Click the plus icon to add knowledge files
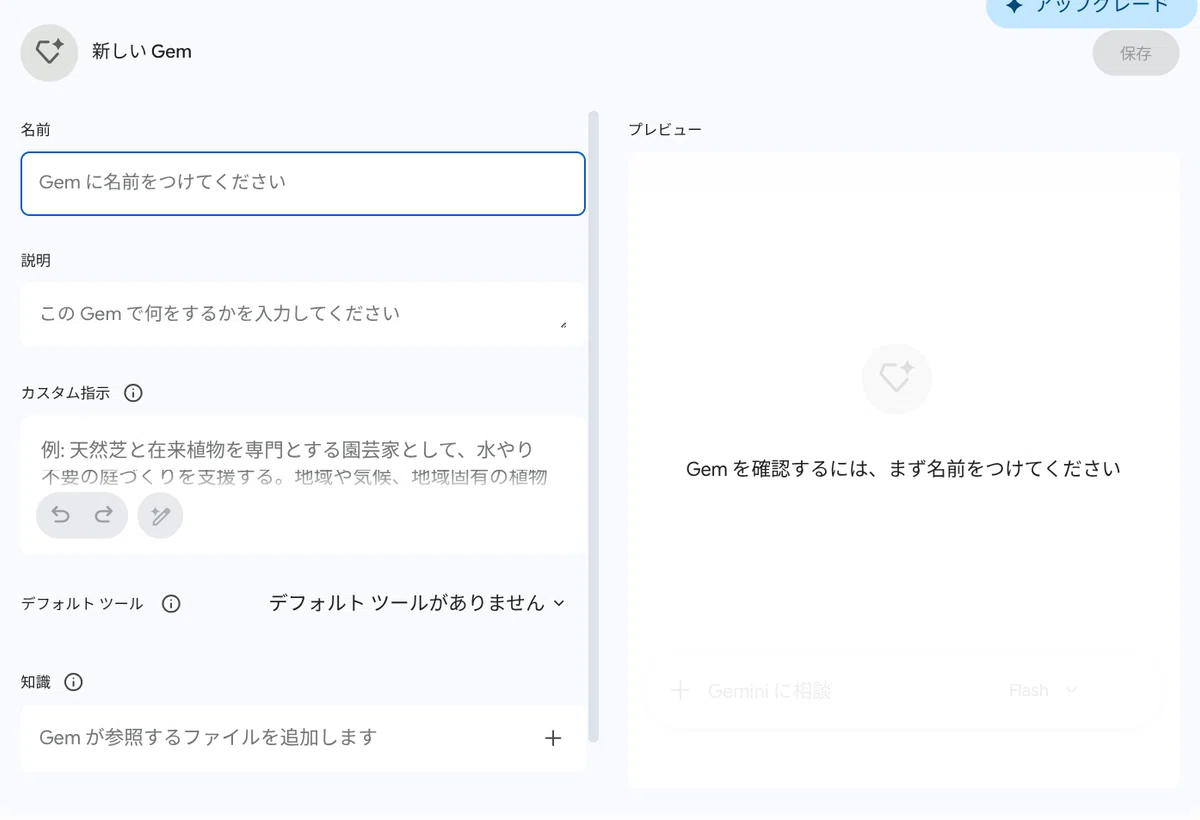The width and height of the screenshot is (1200, 820). tap(552, 738)
